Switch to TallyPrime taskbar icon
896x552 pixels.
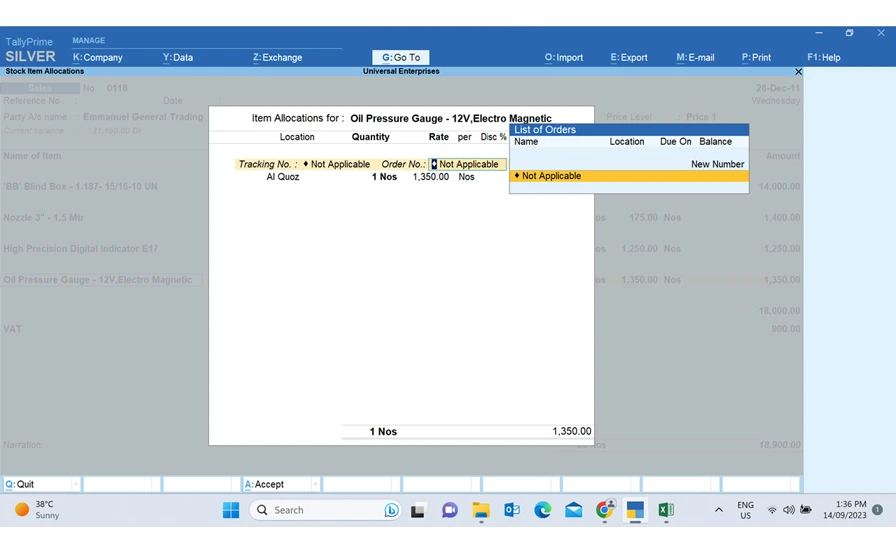635,510
